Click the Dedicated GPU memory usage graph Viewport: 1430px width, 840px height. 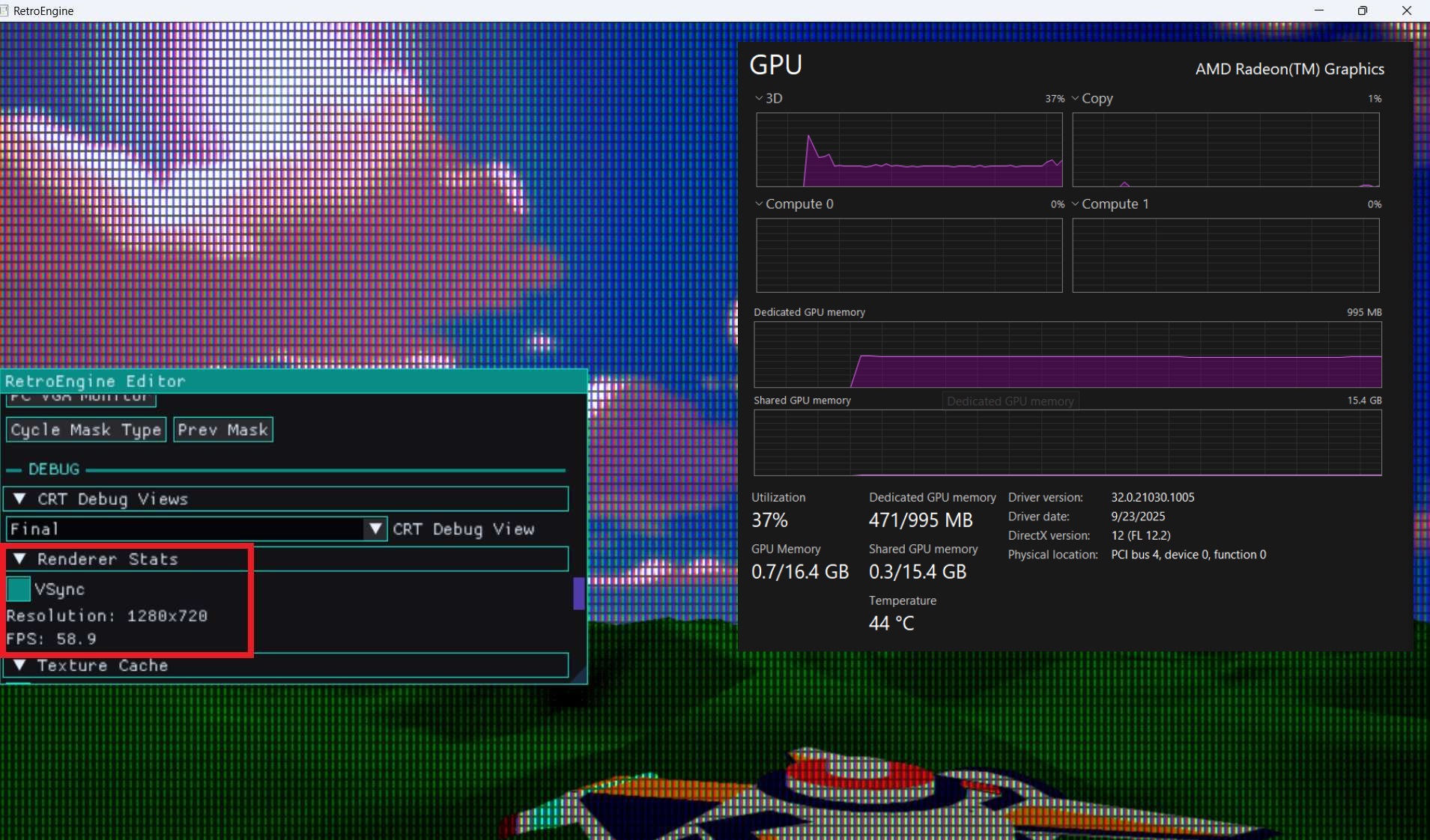pos(1067,355)
